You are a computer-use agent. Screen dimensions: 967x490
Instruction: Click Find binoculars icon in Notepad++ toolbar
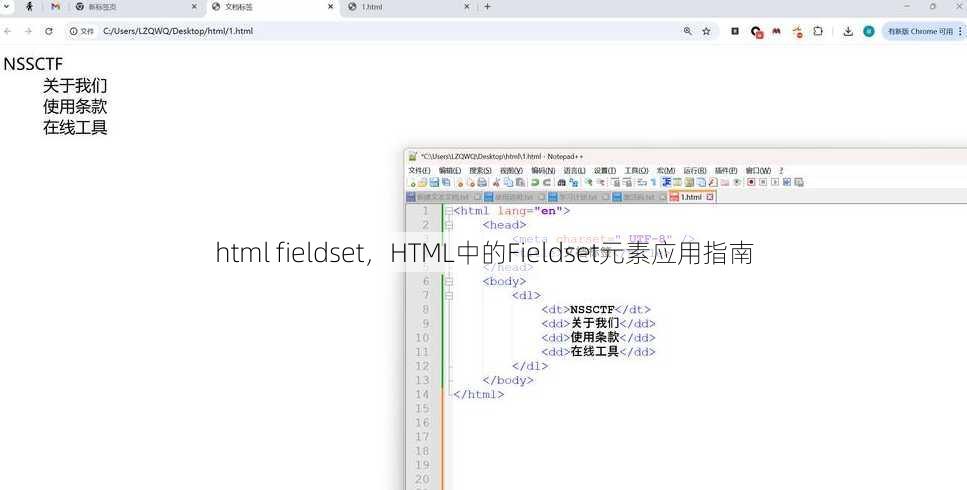click(561, 182)
